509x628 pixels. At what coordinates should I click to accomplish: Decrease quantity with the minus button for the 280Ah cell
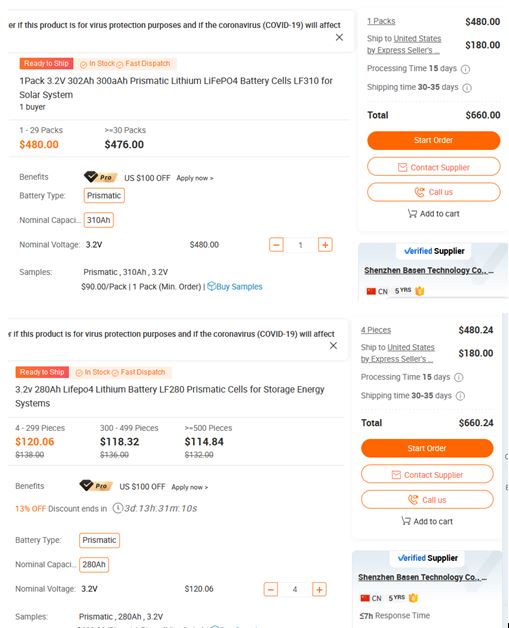271,590
